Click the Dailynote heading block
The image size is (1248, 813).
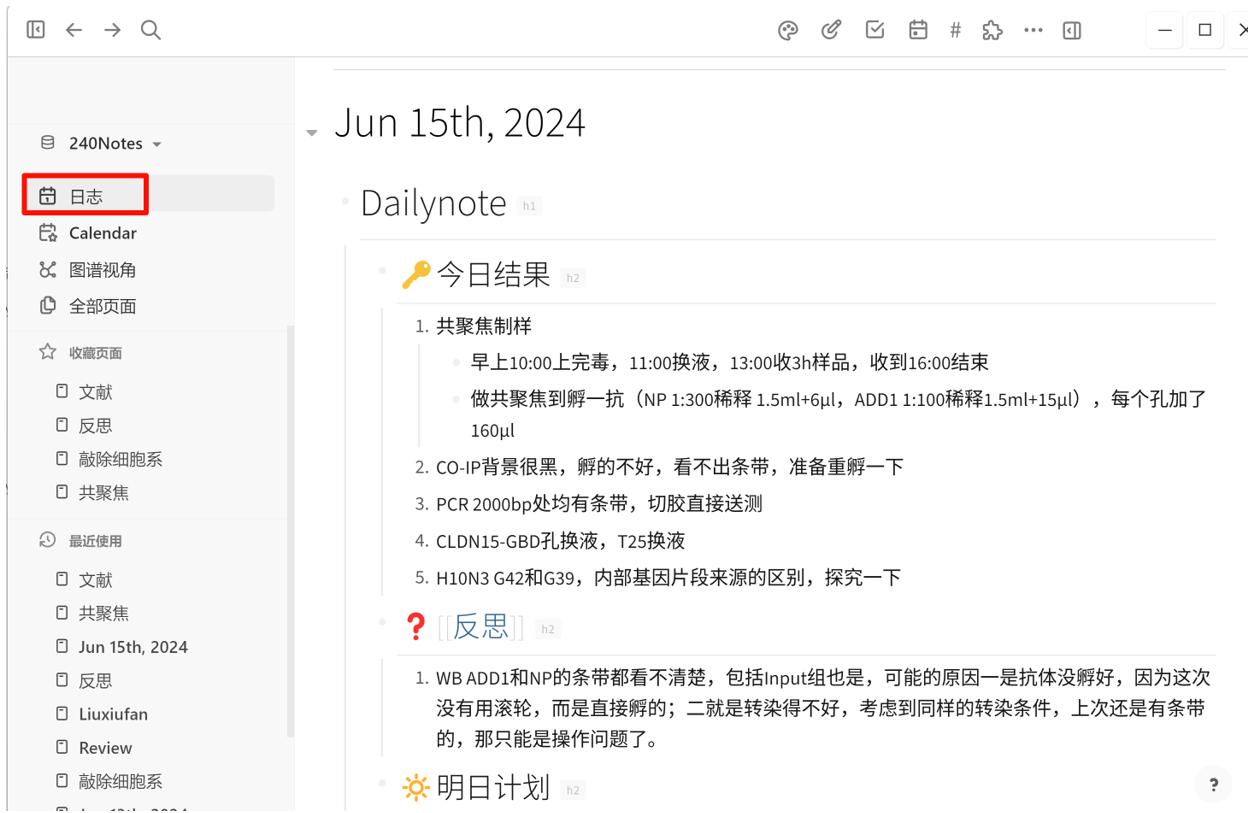434,204
